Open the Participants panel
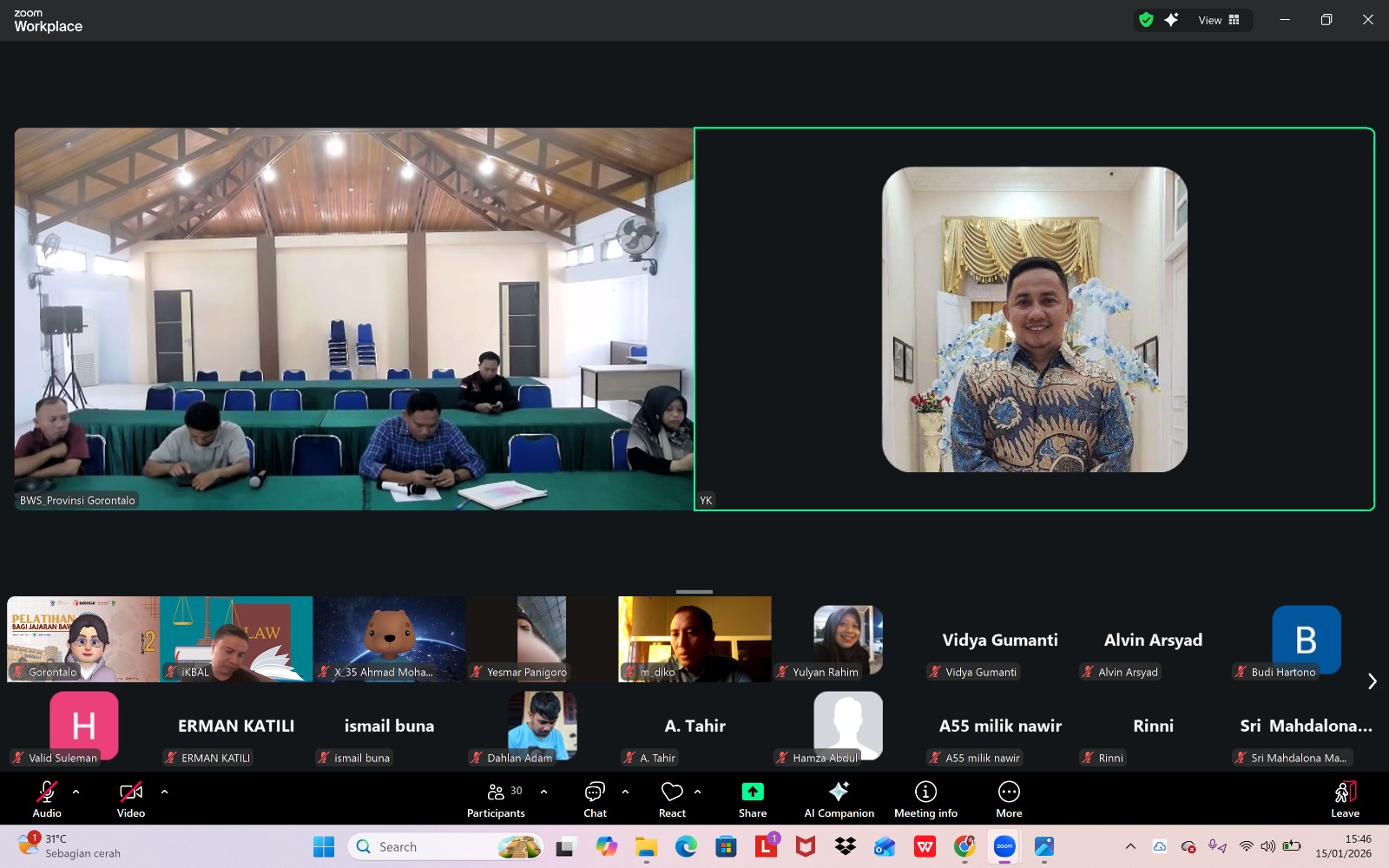The image size is (1389, 868). click(496, 799)
